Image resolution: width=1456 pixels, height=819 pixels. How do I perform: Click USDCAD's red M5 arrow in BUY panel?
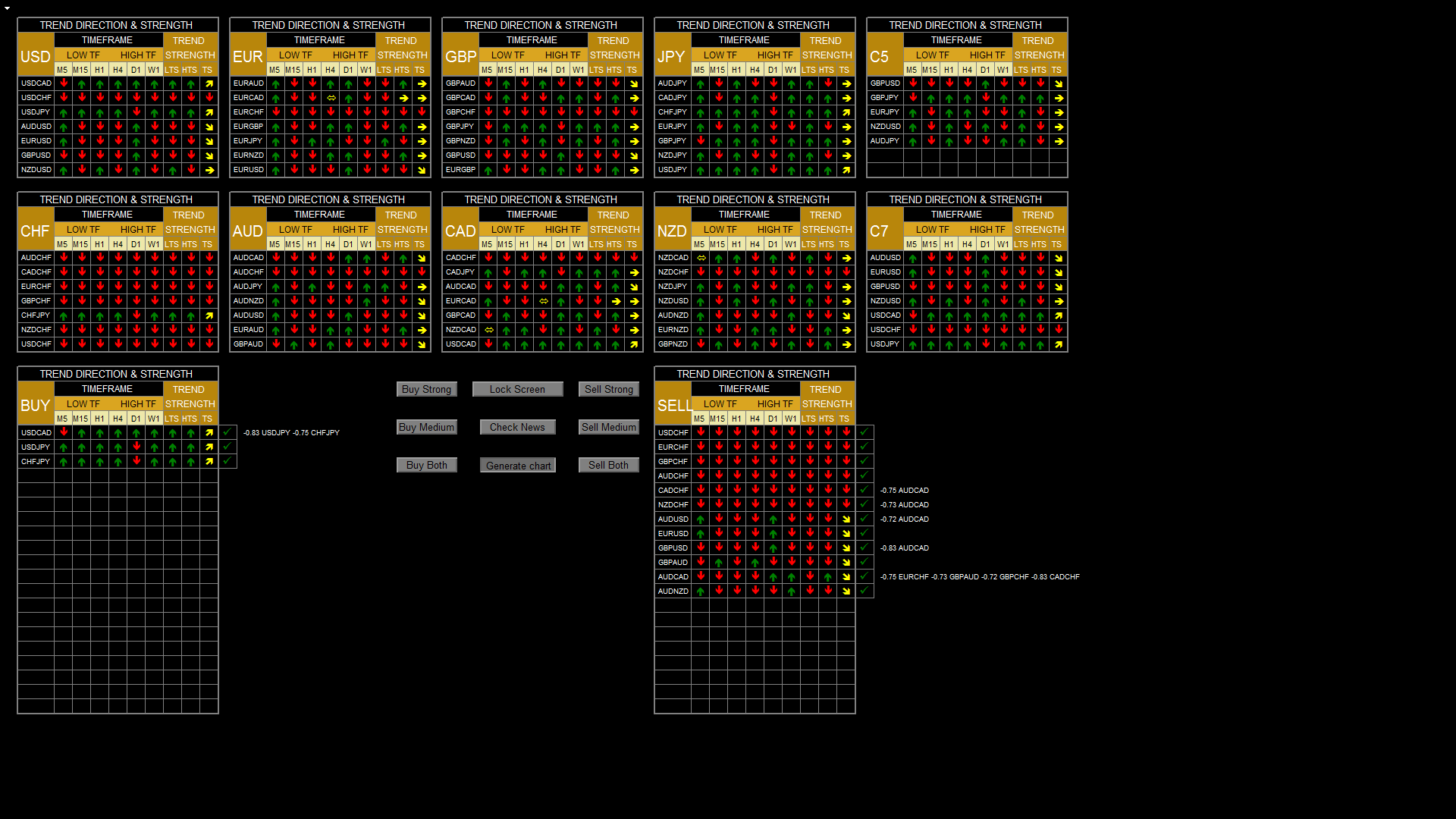[64, 432]
